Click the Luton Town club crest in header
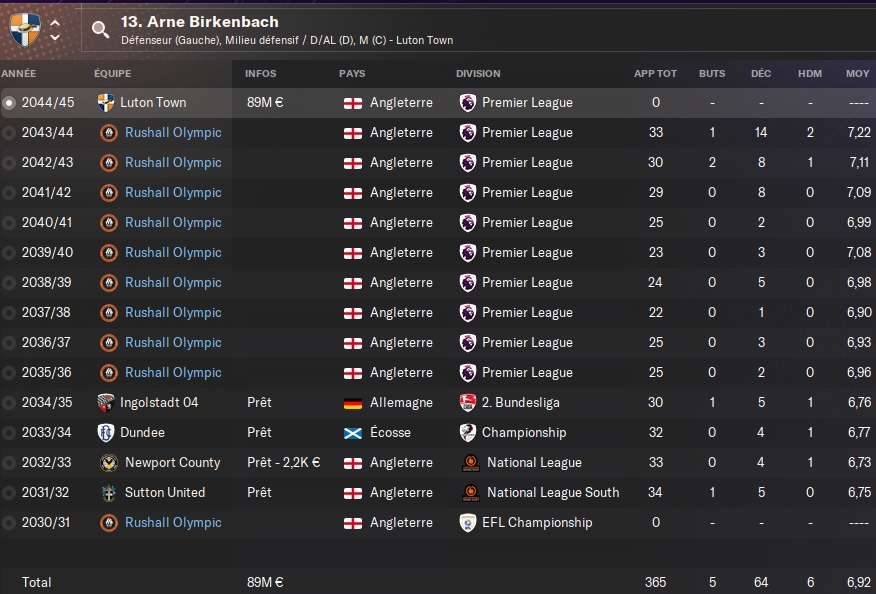 (25, 29)
